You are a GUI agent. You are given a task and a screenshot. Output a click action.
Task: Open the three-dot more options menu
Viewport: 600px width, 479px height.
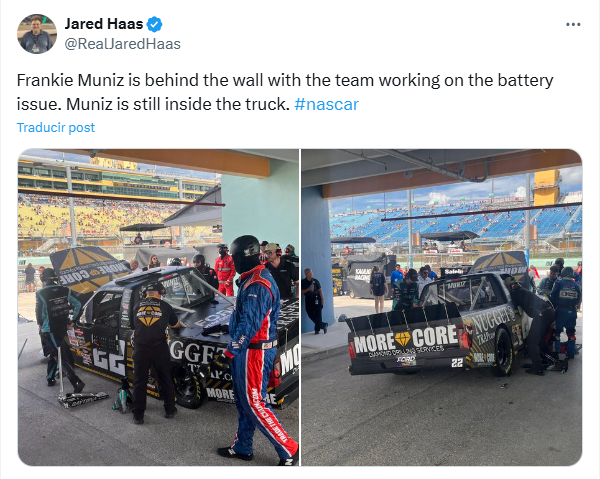(x=573, y=24)
